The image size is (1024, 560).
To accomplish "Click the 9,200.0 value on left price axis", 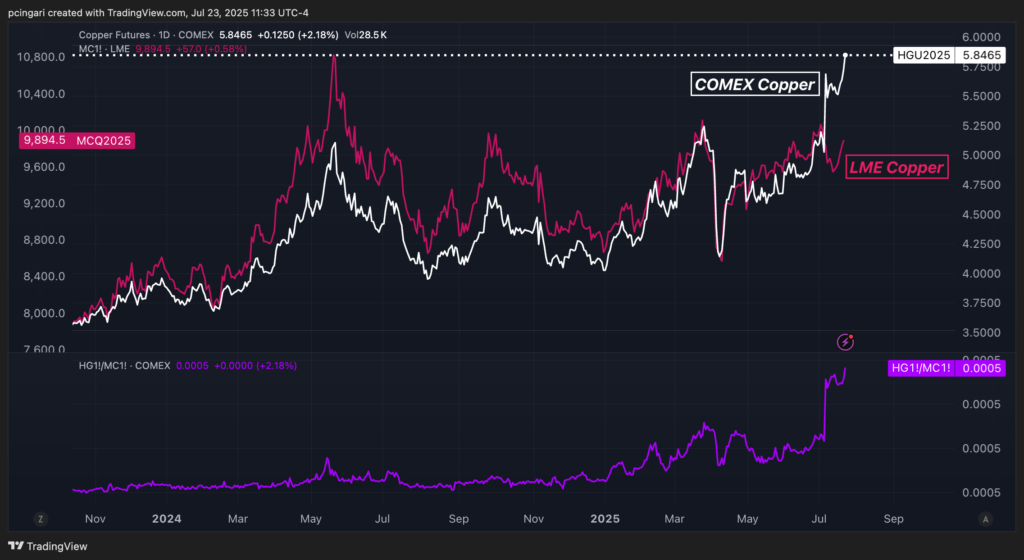I will [x=44, y=204].
